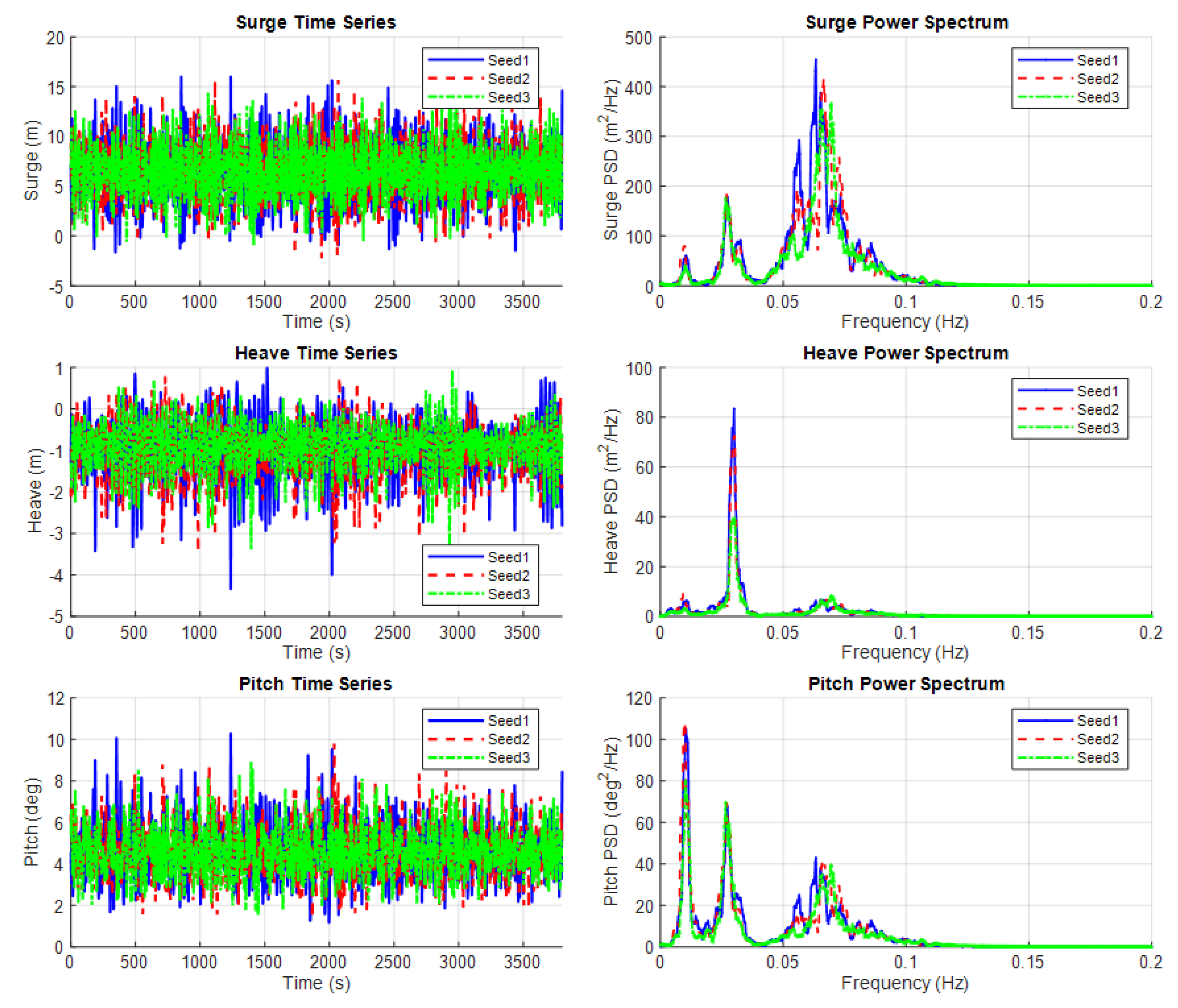The image size is (1178, 1008).
Task: Click the 500 y-tick on Surge Power Spectrum
Action: coord(638,38)
